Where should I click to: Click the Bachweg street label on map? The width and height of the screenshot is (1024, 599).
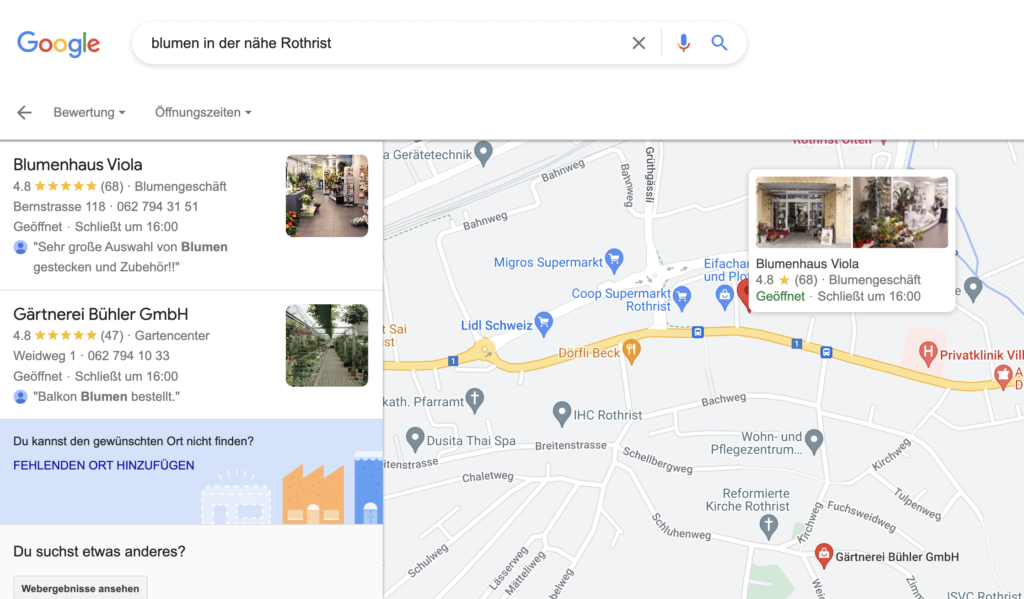[724, 399]
